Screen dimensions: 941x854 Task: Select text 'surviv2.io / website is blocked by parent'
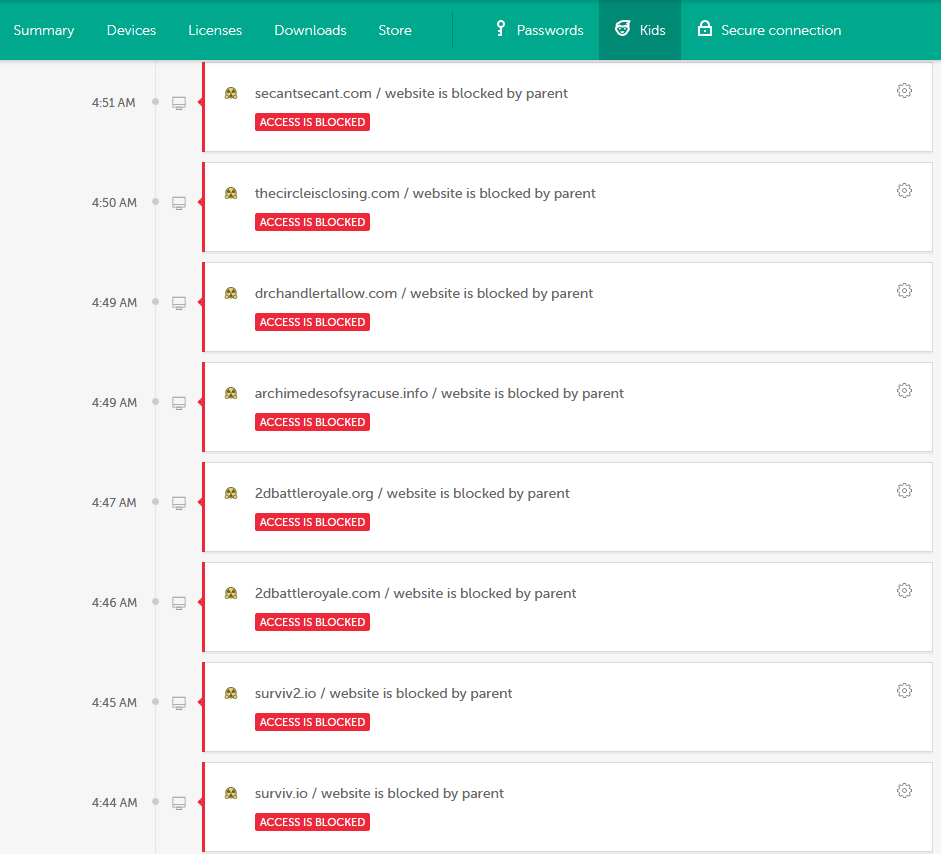383,693
